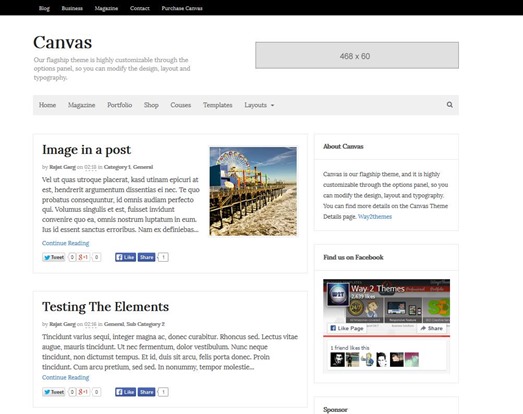Image resolution: width=523 pixels, height=414 pixels.
Task: Click Google +1 on 'Testing The Elements'
Action: pyautogui.click(x=83, y=392)
